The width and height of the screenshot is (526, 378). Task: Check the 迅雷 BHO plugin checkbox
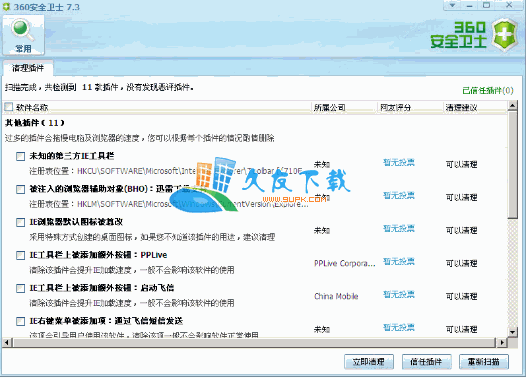[x=20, y=190]
